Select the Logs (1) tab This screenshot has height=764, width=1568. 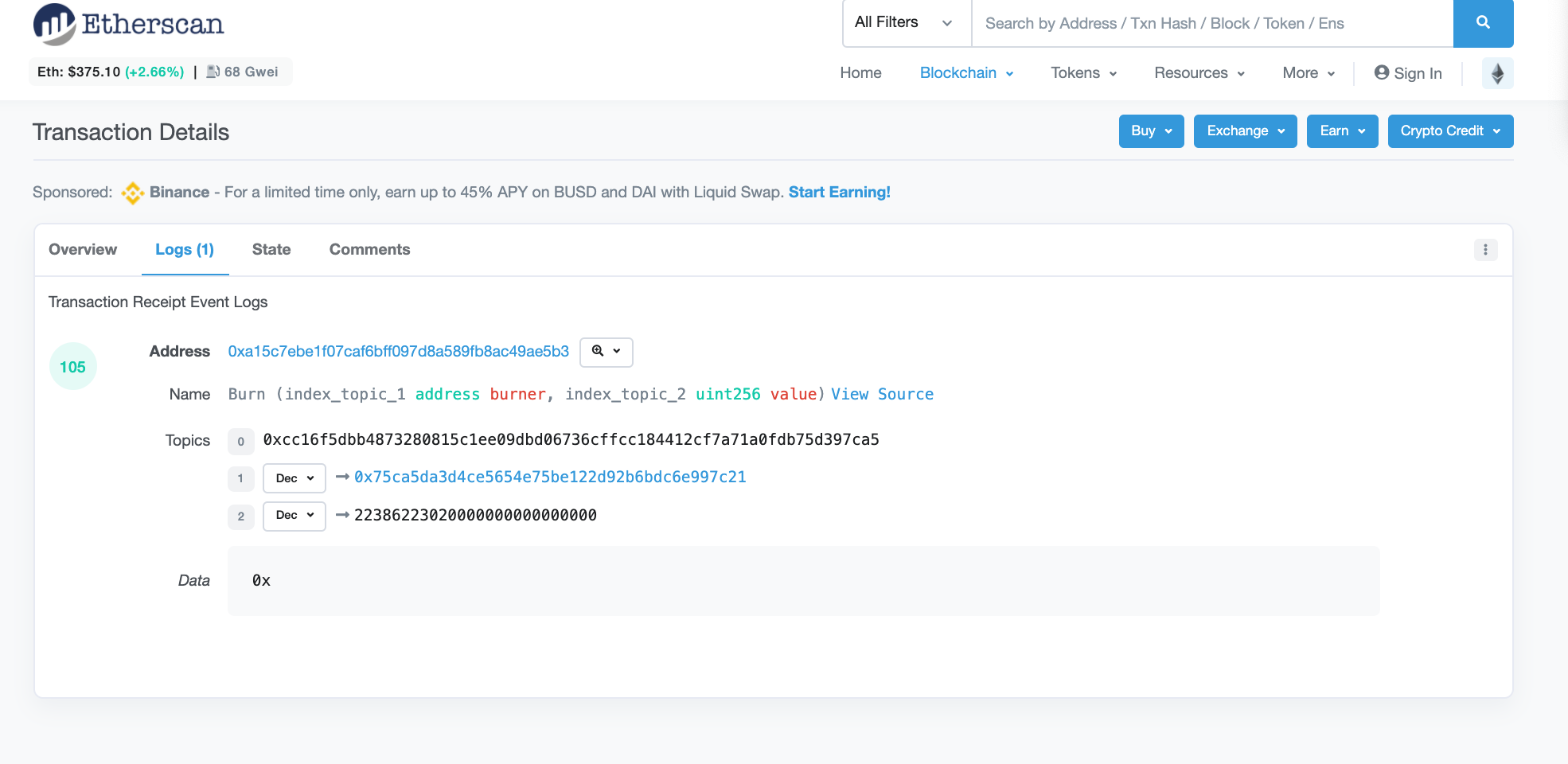(x=185, y=250)
